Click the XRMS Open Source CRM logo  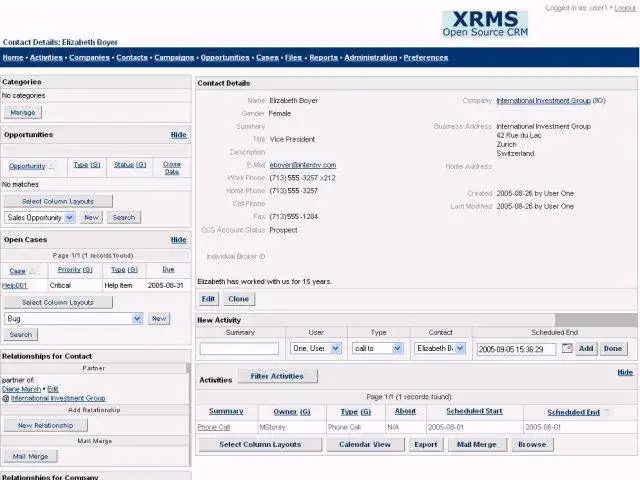pos(485,24)
